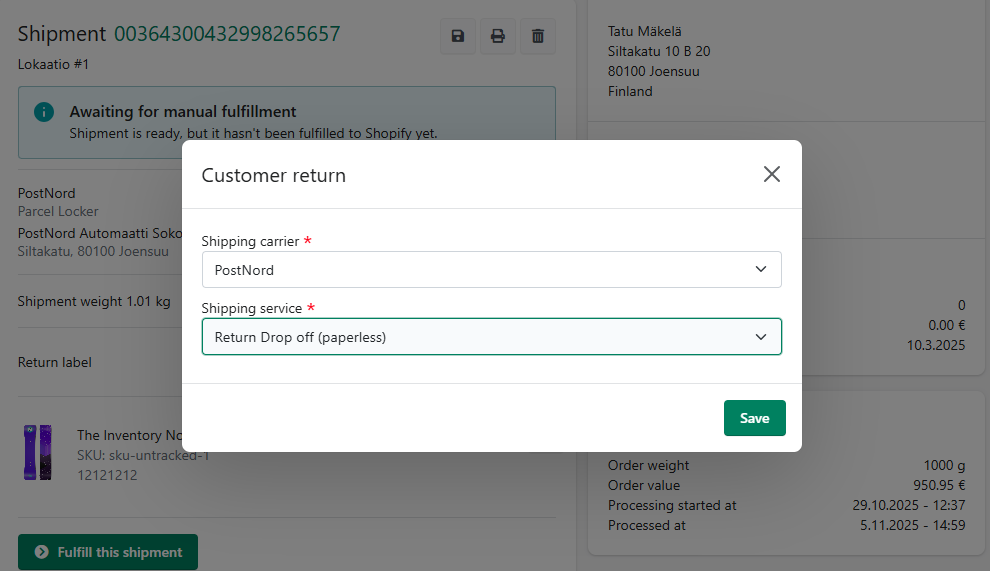
Task: Save the customer return settings
Action: (x=754, y=418)
